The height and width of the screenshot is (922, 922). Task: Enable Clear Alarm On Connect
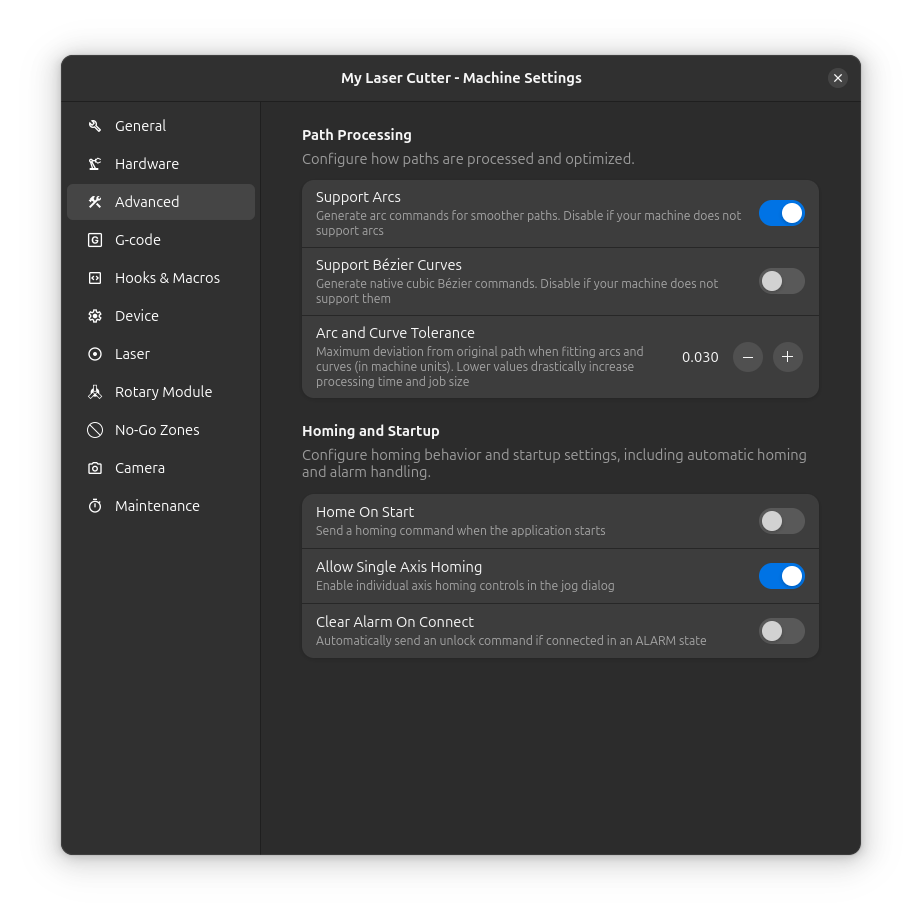pos(781,631)
